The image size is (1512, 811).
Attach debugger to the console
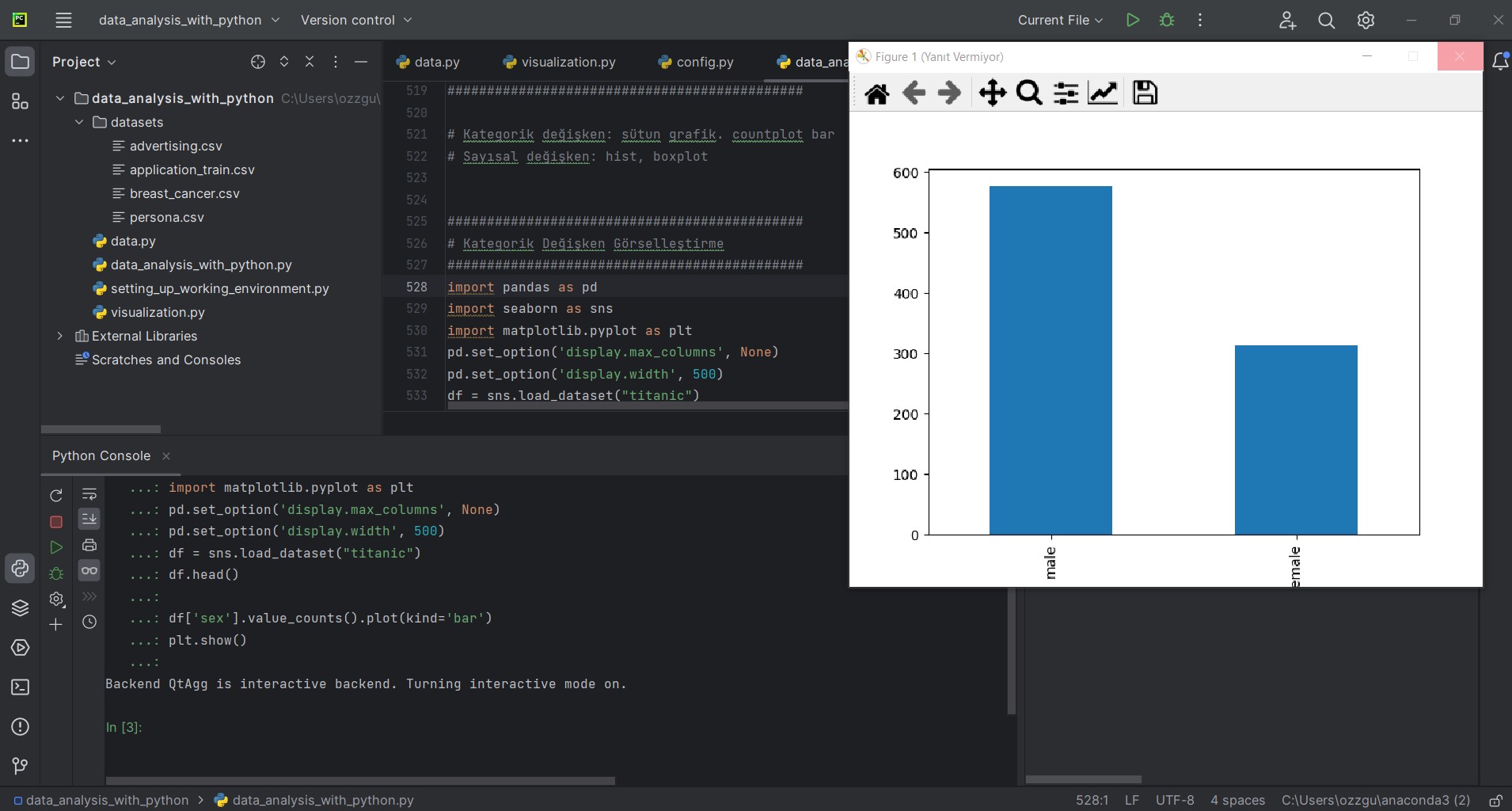55,573
